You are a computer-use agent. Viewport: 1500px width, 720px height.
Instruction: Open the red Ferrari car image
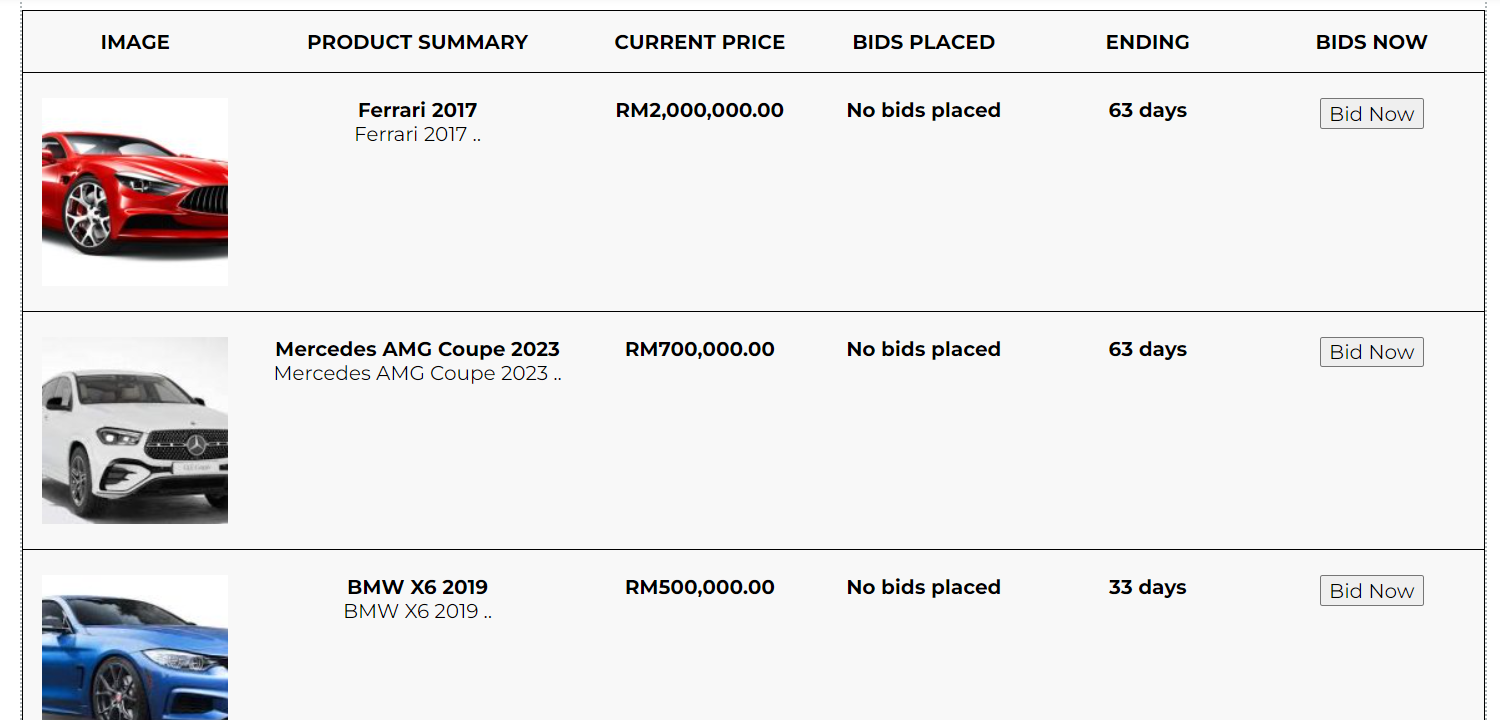click(135, 192)
